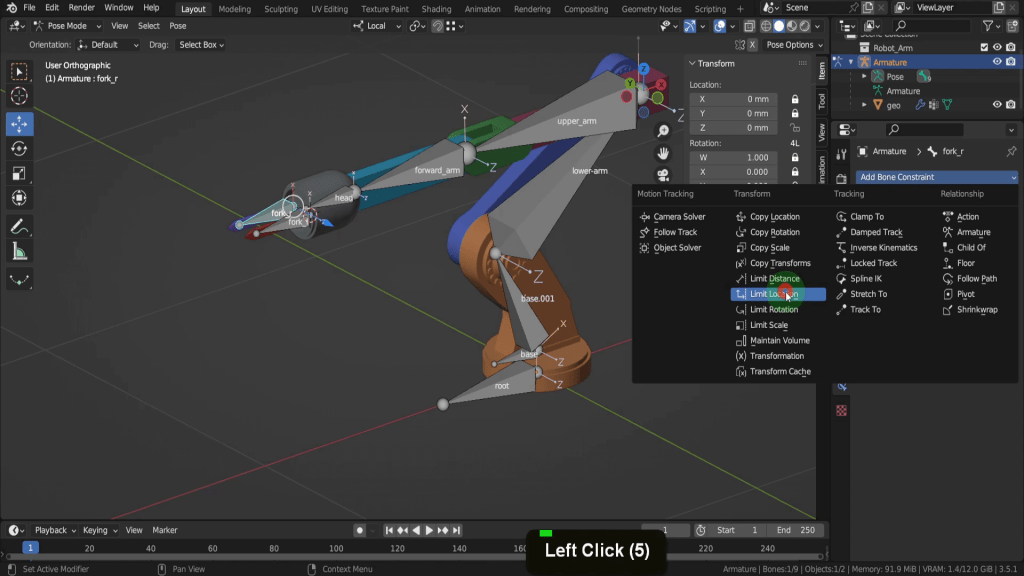1024x576 pixels.
Task: Activate the Cursor tool
Action: (19, 96)
